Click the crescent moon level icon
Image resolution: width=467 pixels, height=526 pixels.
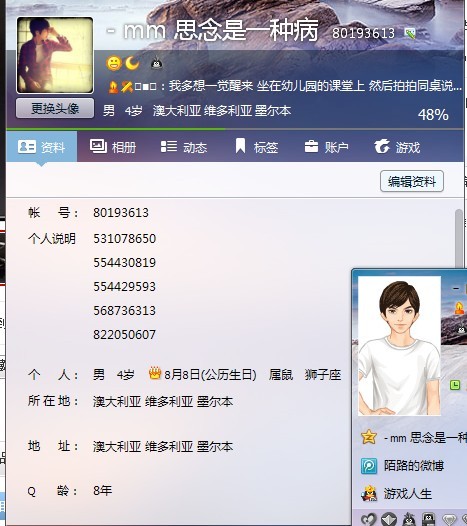pos(132,63)
